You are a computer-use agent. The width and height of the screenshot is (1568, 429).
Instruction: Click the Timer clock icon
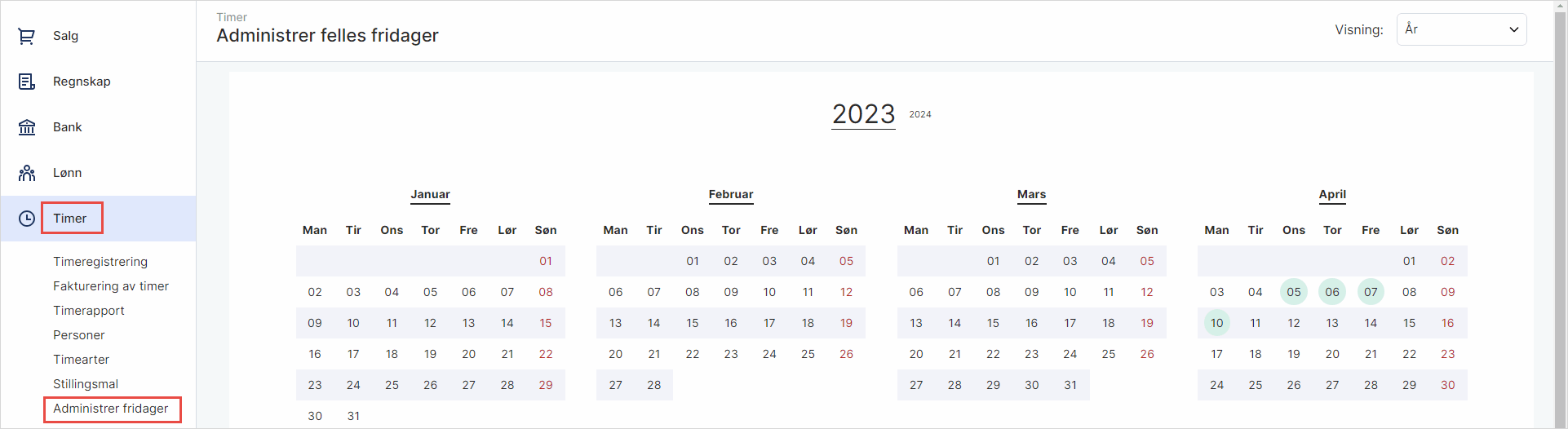[x=27, y=219]
